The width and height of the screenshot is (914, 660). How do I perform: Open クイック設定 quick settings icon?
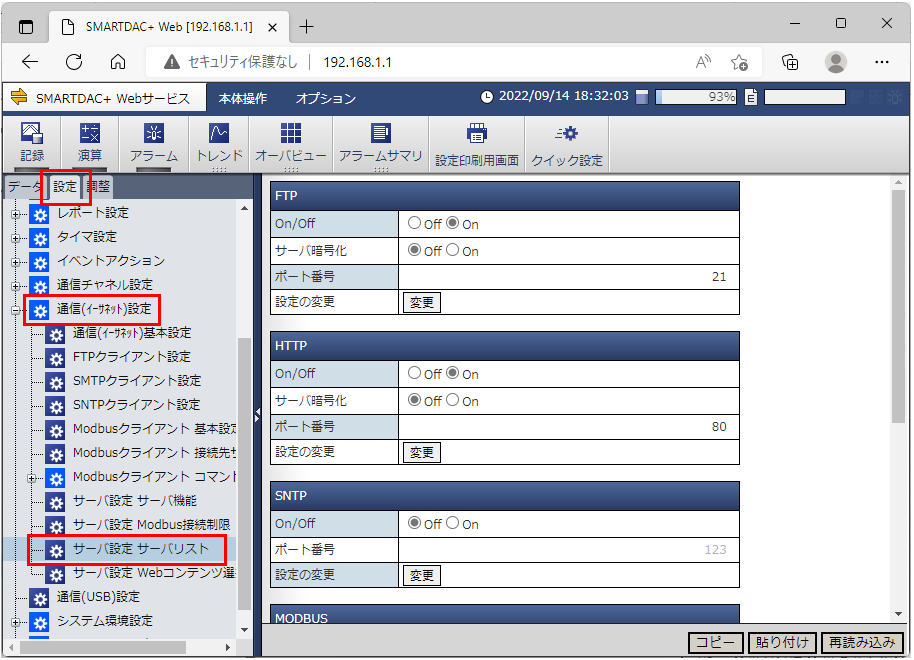(x=567, y=143)
